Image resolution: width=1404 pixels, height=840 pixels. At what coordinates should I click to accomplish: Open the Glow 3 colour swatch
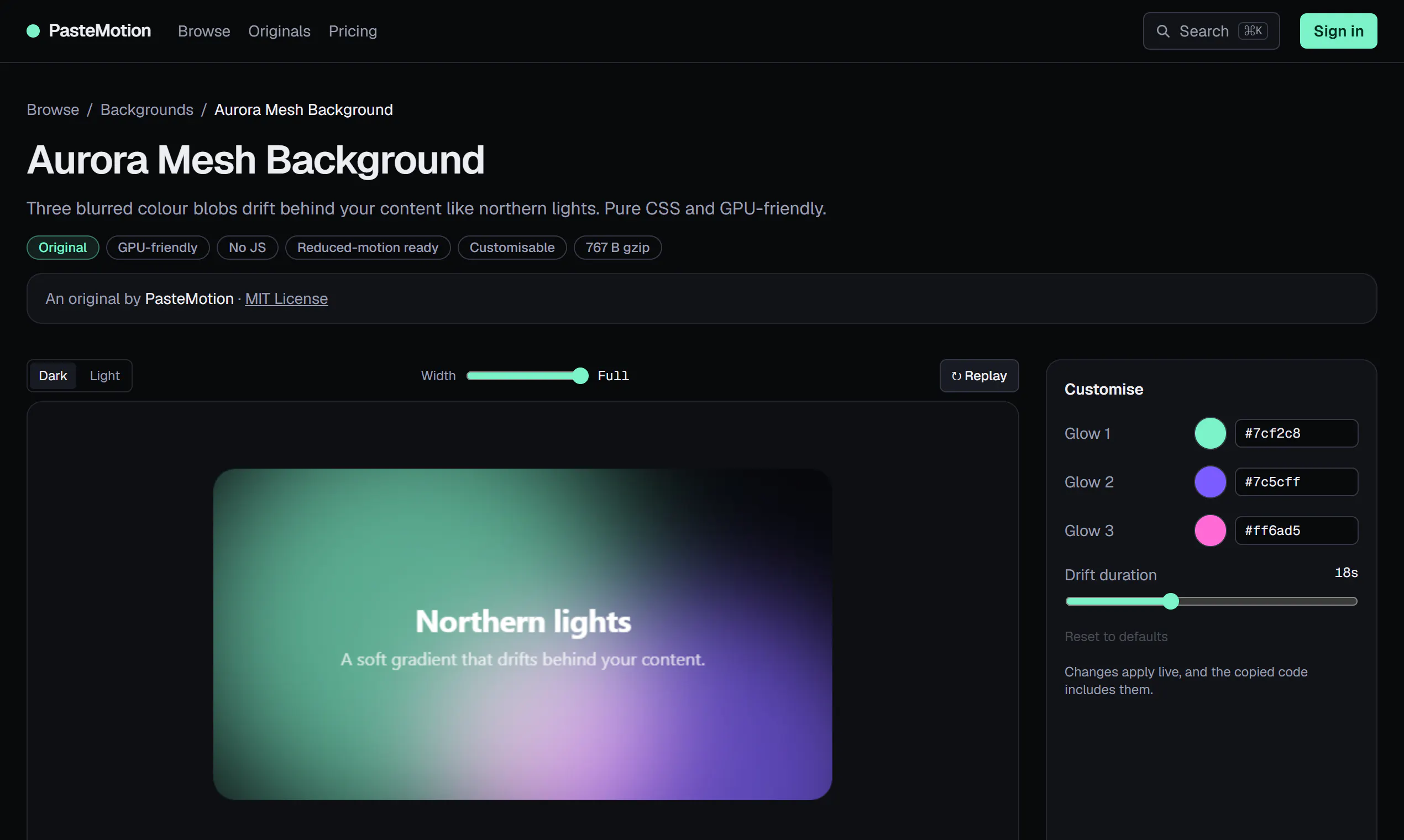(x=1210, y=531)
